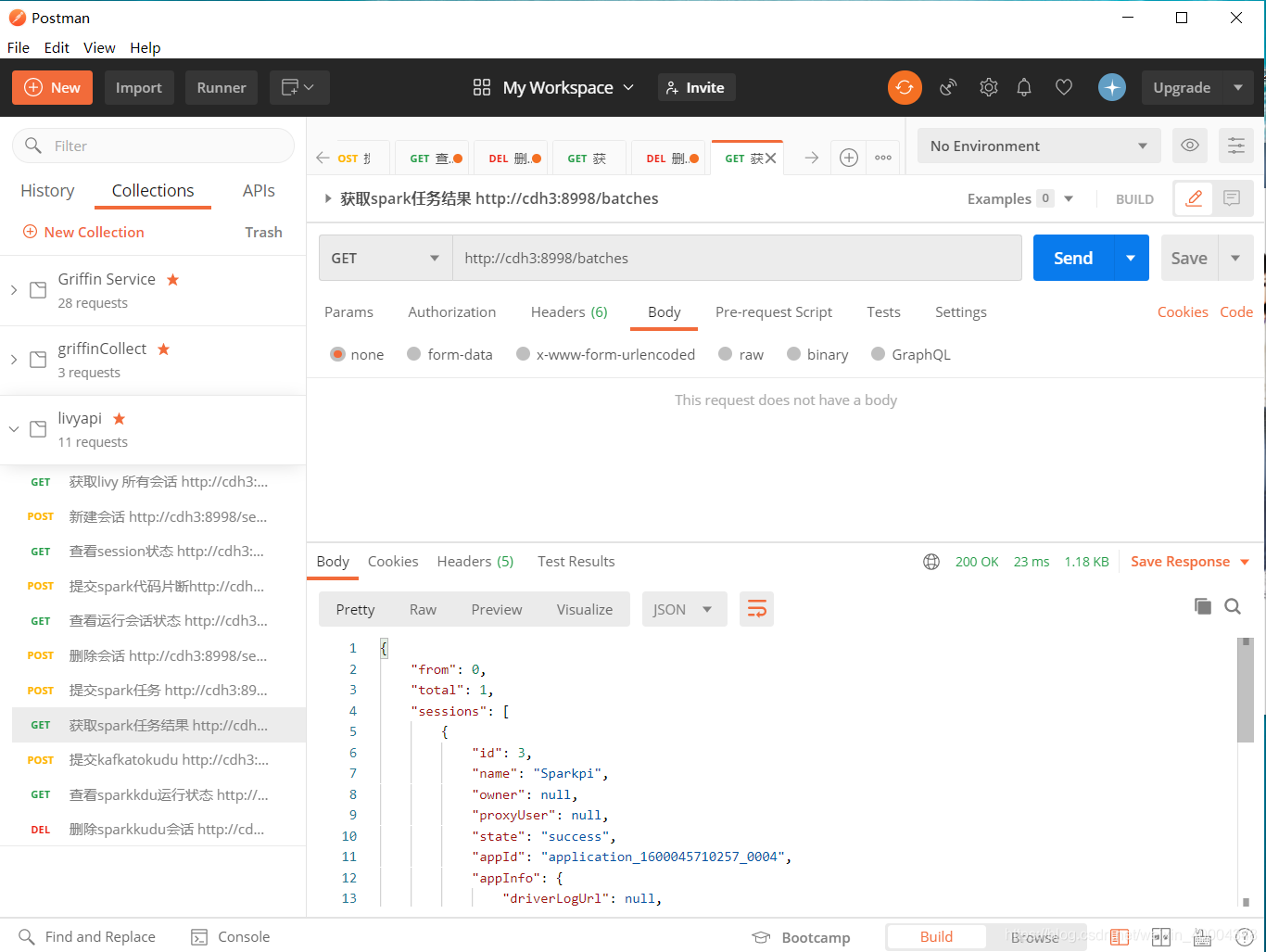The width and height of the screenshot is (1266, 952).
Task: Open Save button dropdown arrow
Action: [x=1235, y=258]
